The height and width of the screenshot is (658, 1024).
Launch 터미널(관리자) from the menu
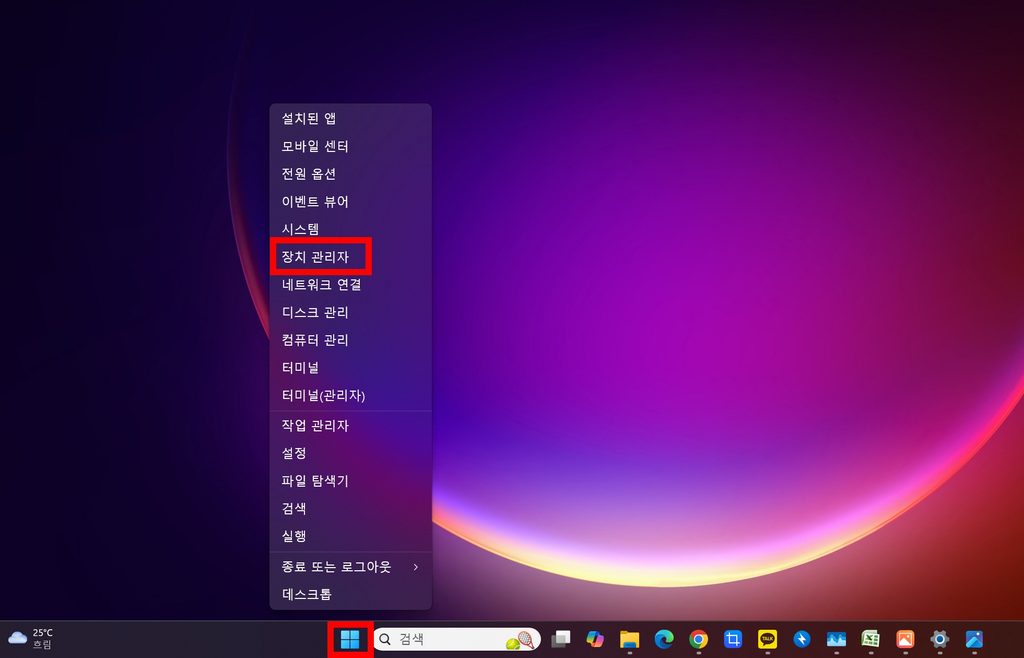(x=351, y=396)
